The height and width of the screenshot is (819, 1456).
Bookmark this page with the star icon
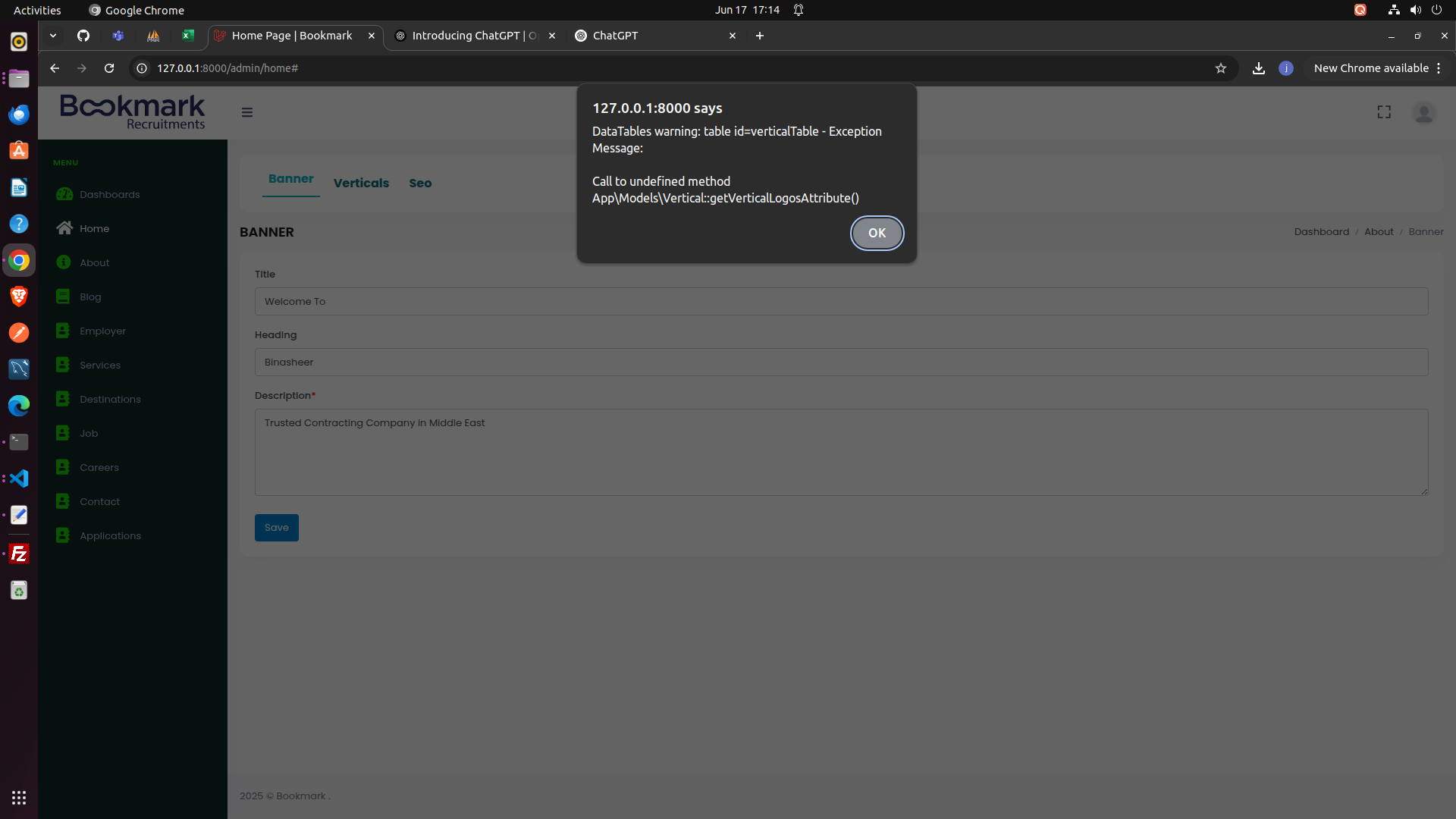click(1221, 68)
